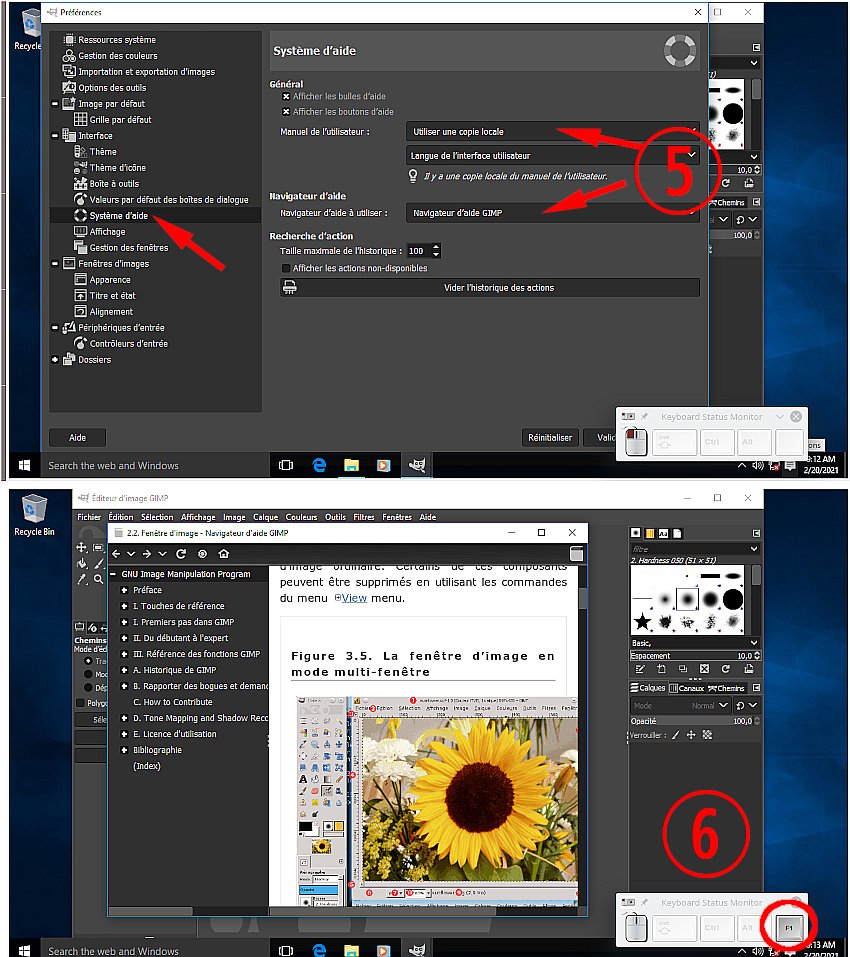Duplicate the selected brush
Screen dimensions: 850x957
[x=683, y=669]
